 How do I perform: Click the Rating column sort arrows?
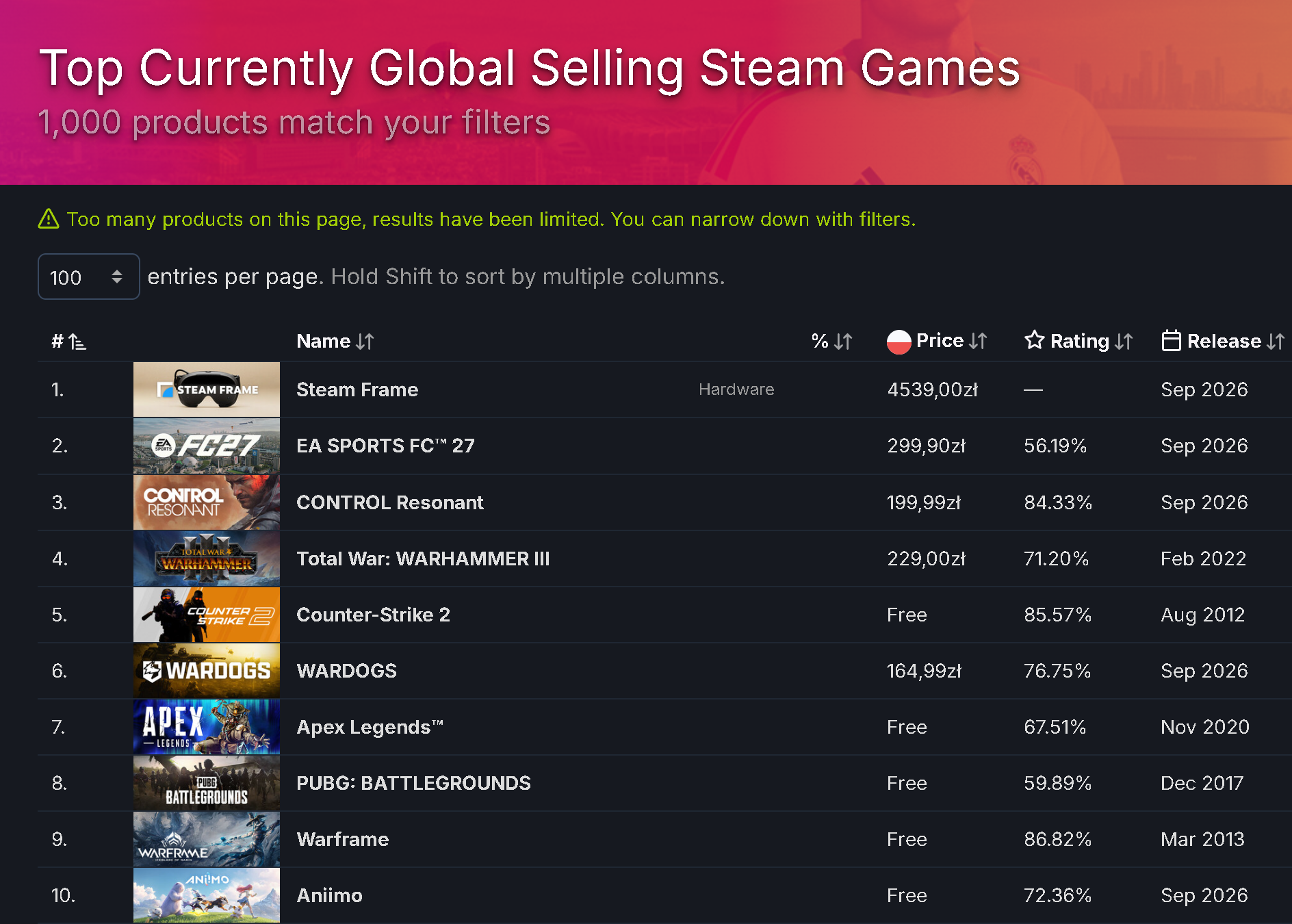[x=1124, y=341]
